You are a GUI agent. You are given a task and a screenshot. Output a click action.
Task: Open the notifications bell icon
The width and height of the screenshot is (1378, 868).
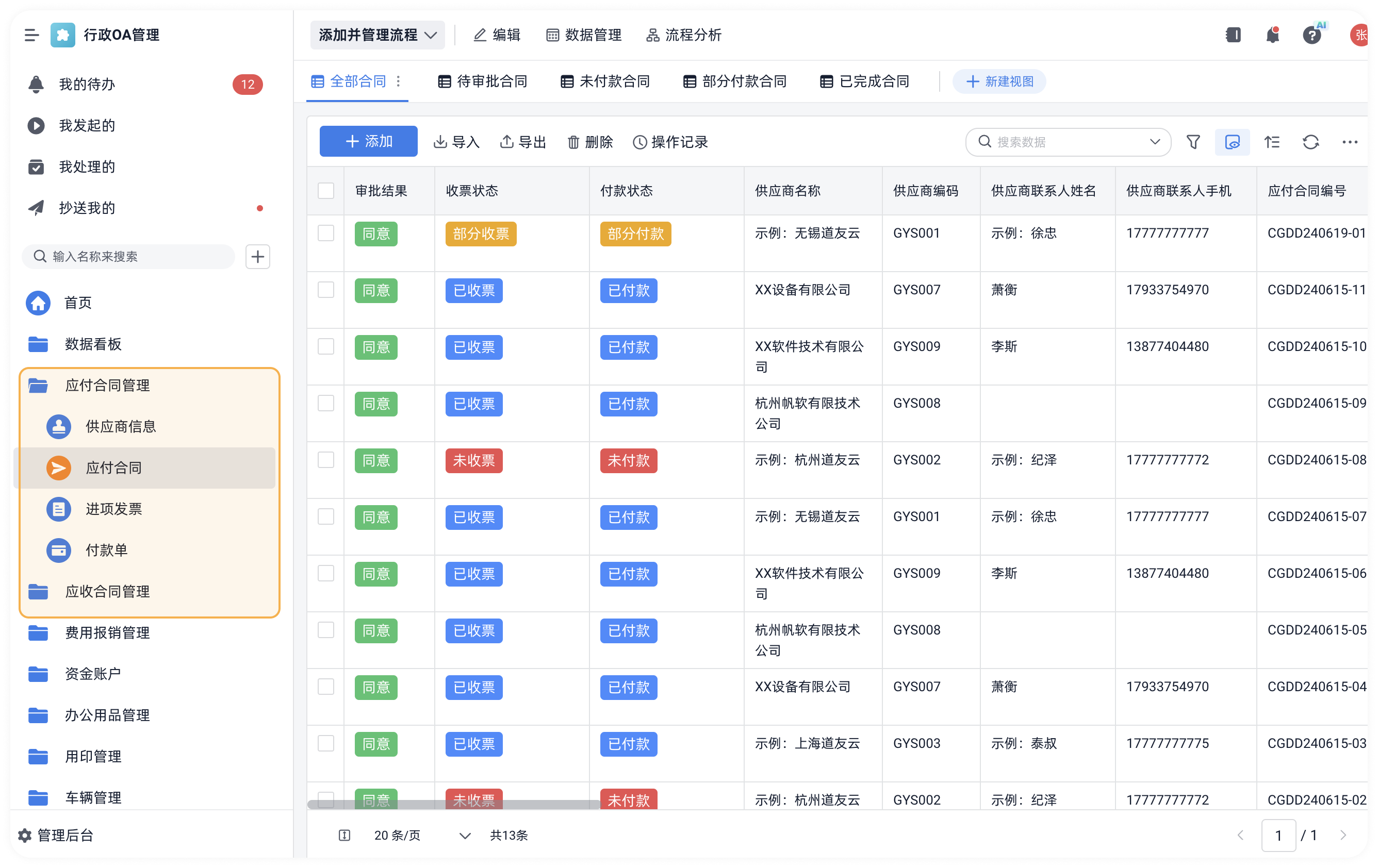coord(1272,36)
